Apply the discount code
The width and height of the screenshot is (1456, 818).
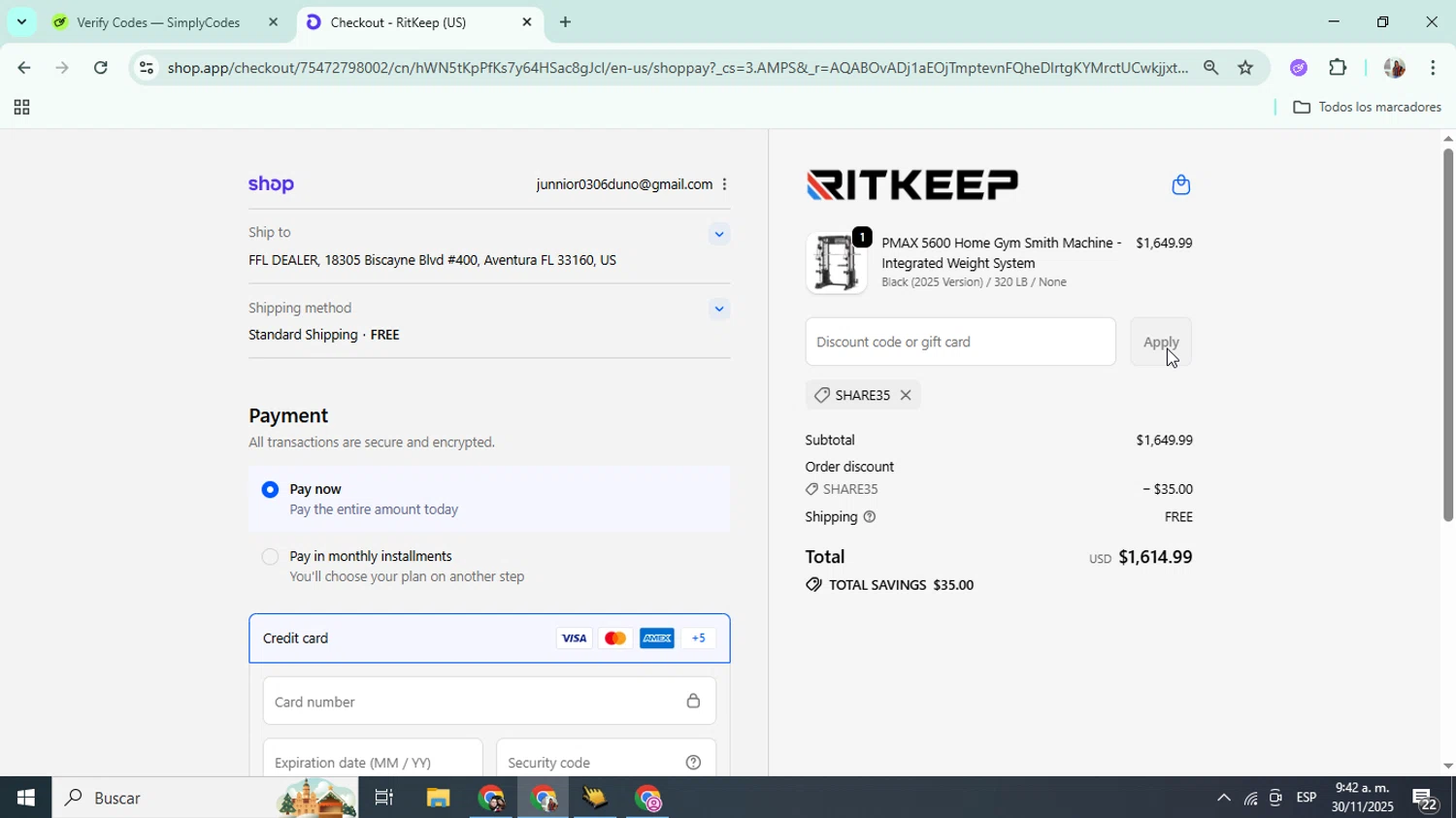[1161, 342]
